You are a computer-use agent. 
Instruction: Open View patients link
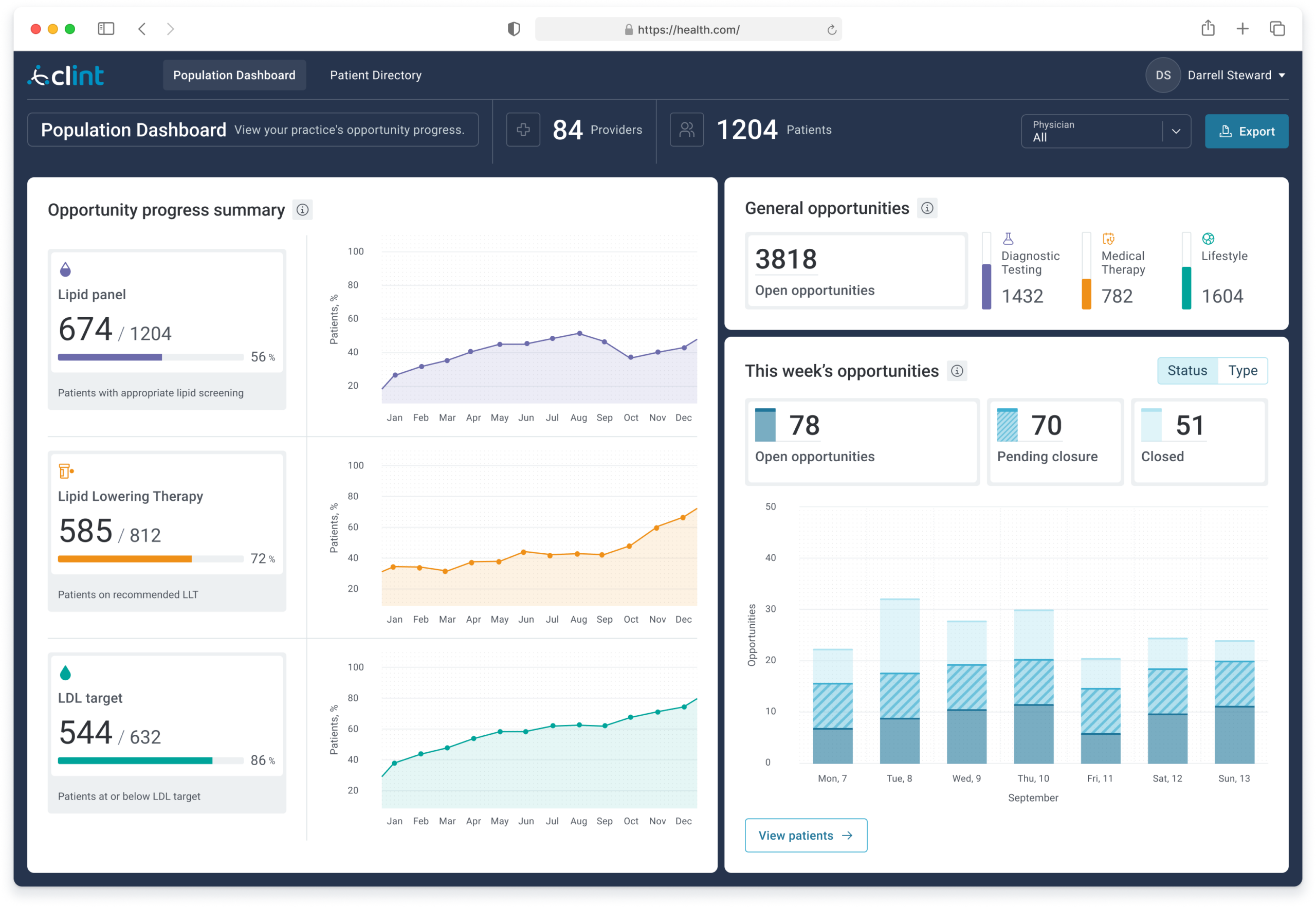coord(805,835)
